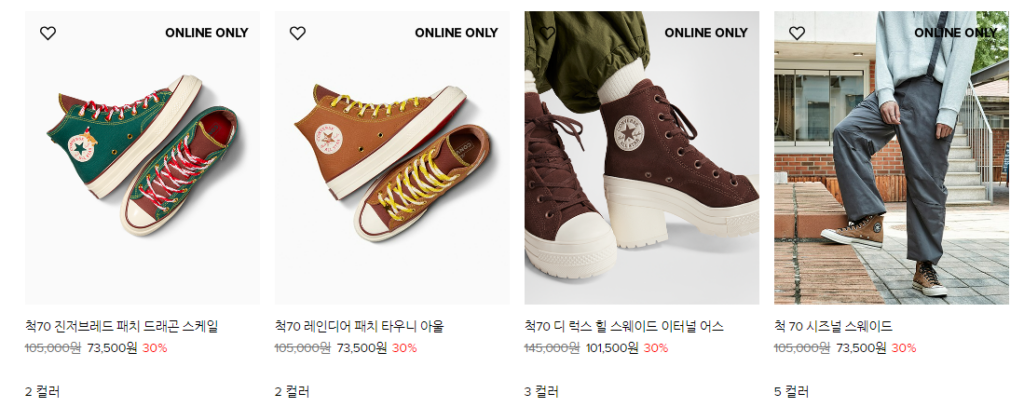The image size is (1024, 407).
Task: Open product title 척70 디 럭스 힐 스웨이드 이터널 어스
Action: tap(624, 326)
